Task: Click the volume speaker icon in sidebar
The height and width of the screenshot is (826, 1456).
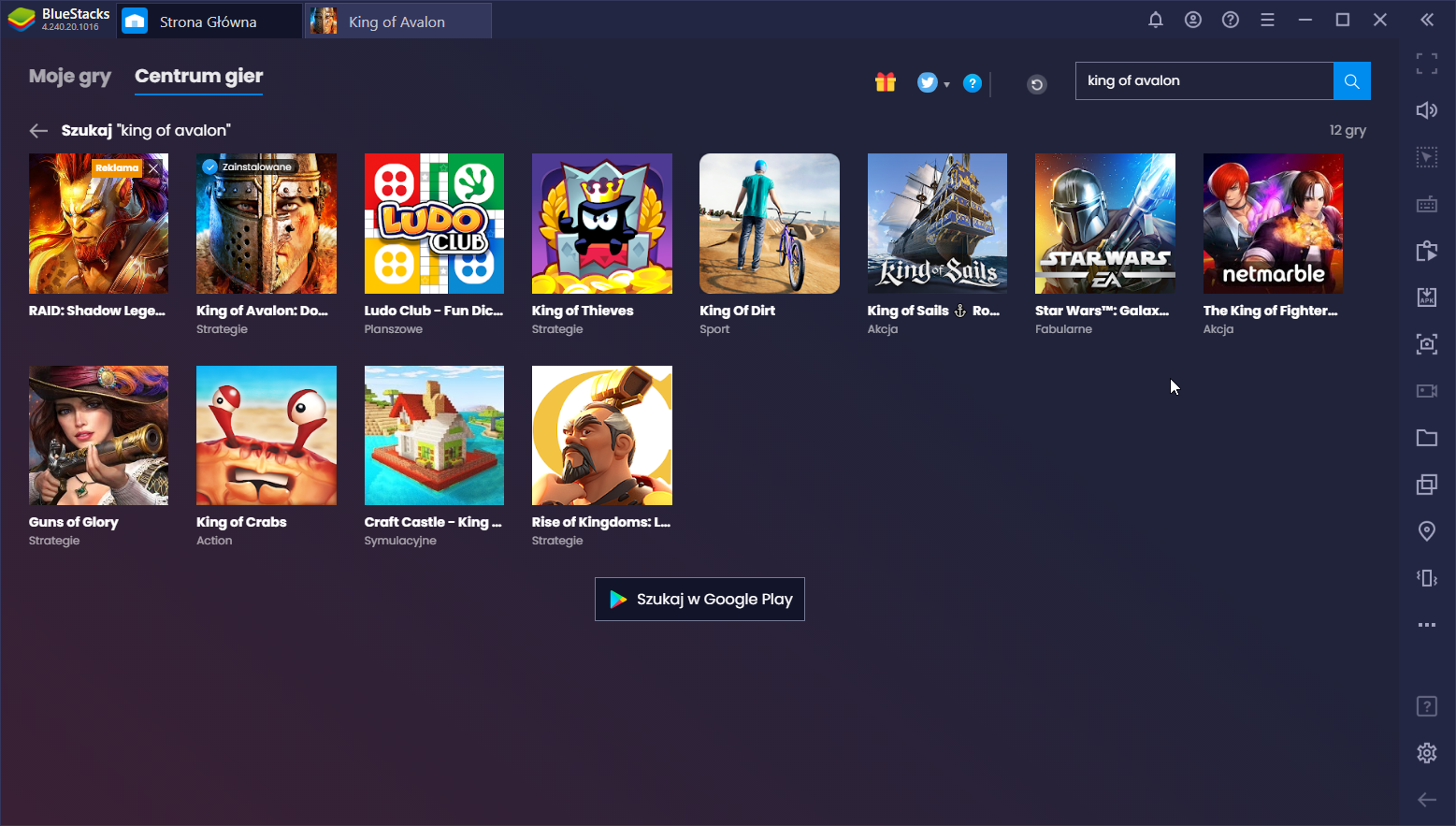Action: point(1427,110)
